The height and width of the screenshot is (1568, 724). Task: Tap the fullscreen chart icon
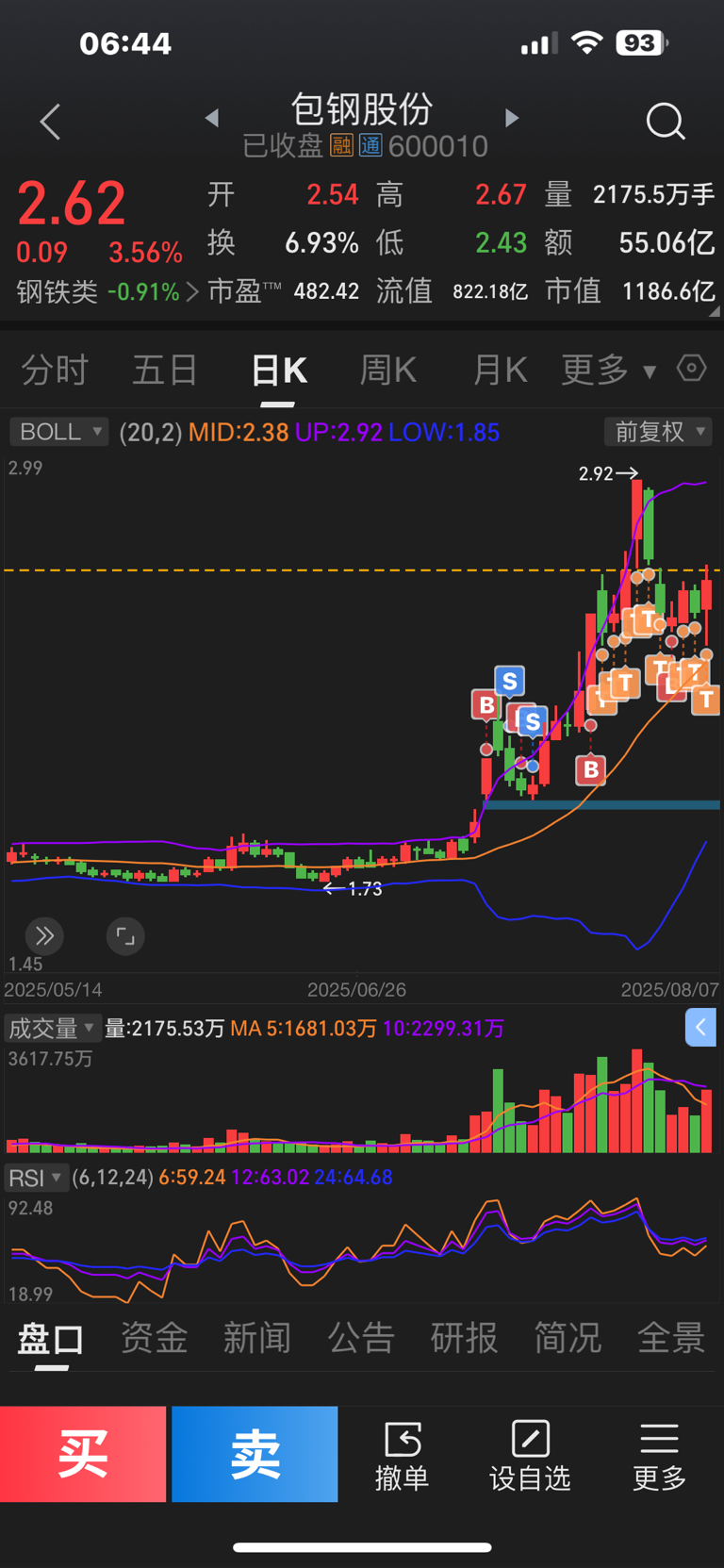point(125,936)
